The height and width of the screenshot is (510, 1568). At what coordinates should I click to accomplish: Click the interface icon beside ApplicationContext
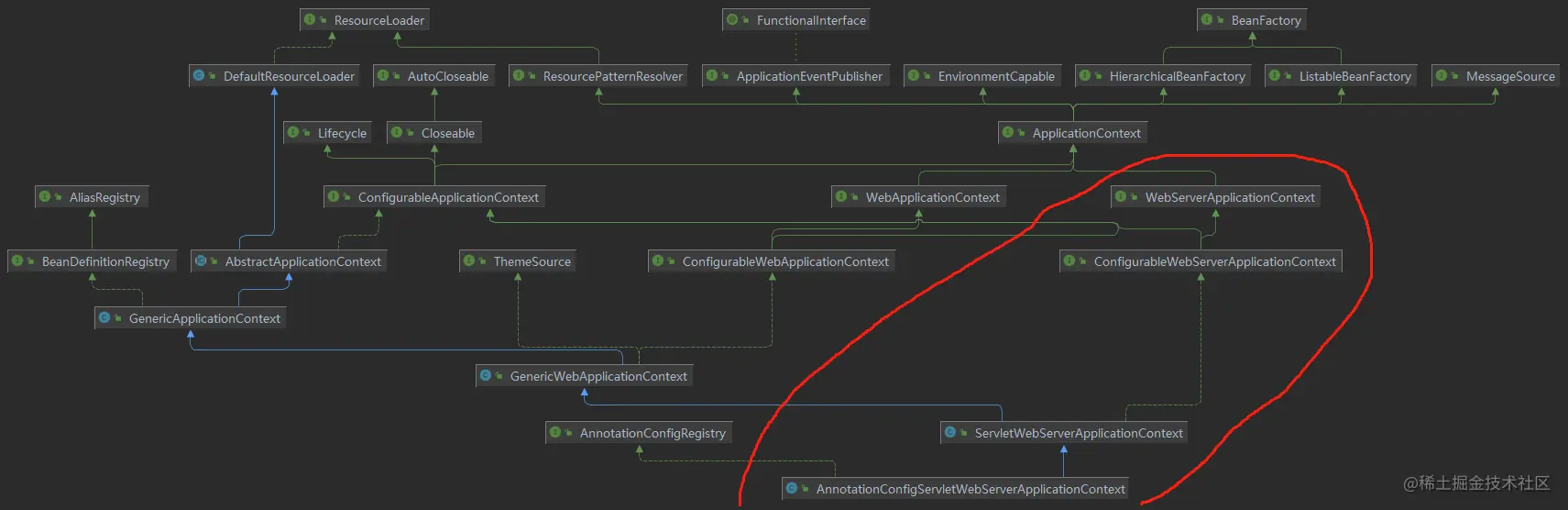click(x=1008, y=132)
